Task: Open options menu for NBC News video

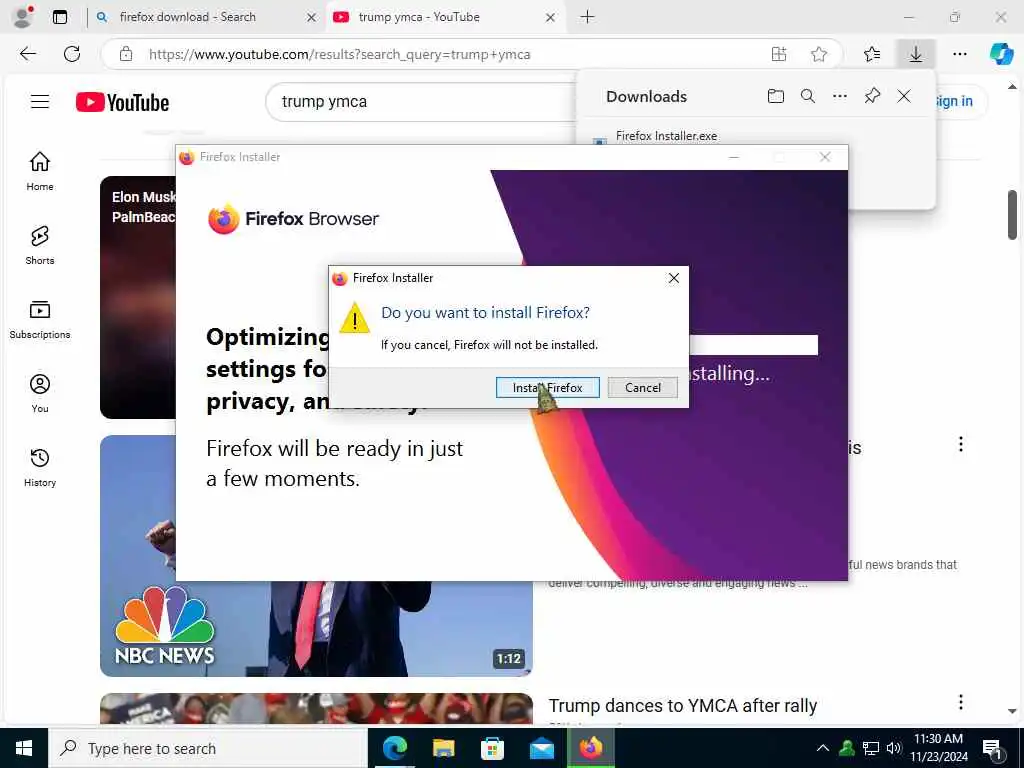Action: (x=961, y=444)
